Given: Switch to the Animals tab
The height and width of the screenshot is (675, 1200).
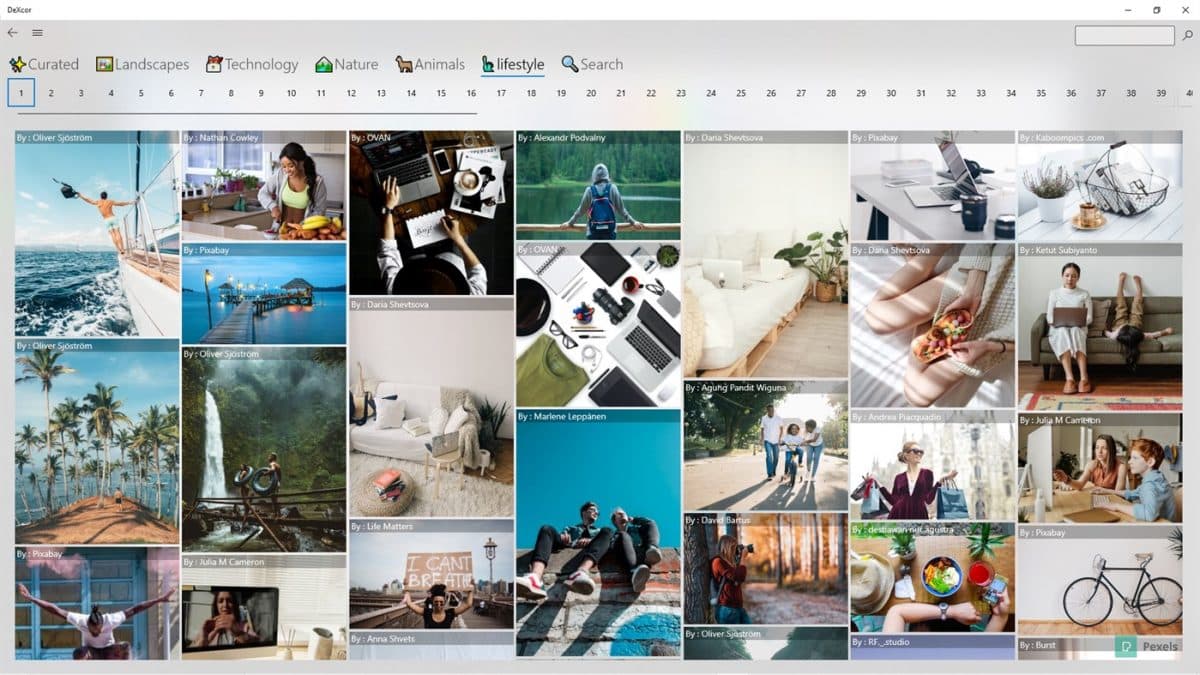Looking at the screenshot, I should tap(430, 63).
